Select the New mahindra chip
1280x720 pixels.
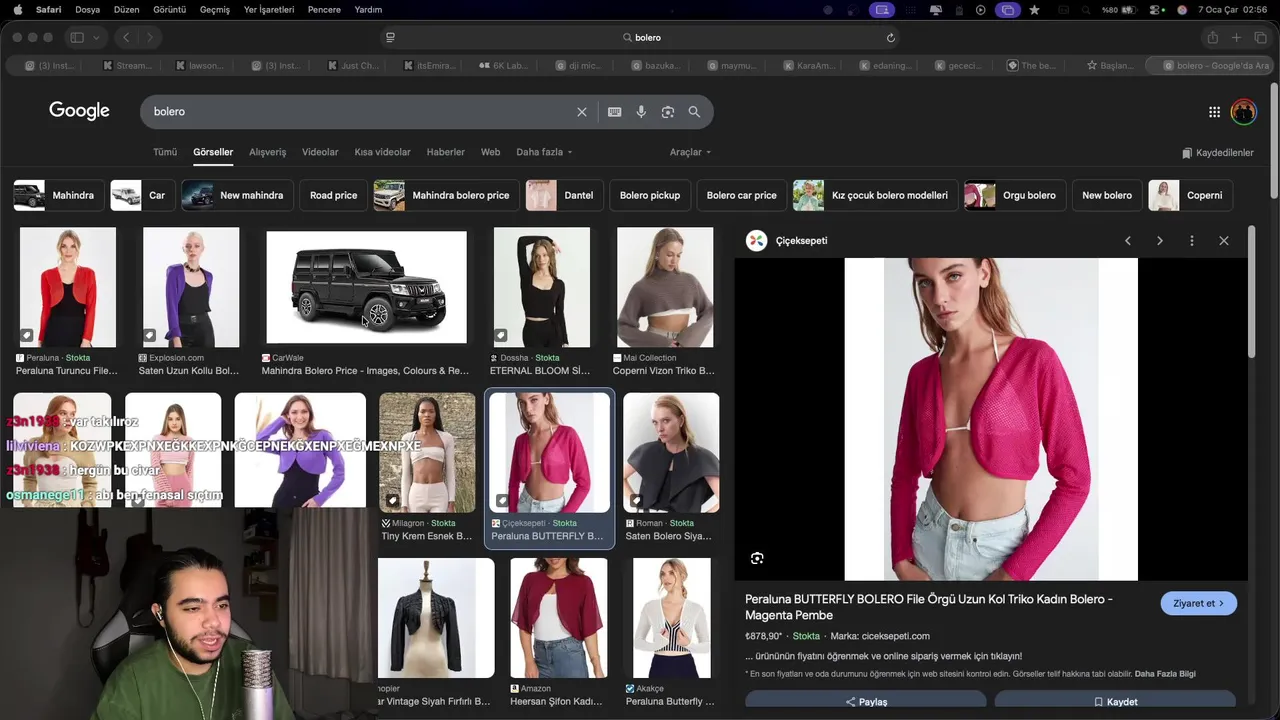[238, 195]
